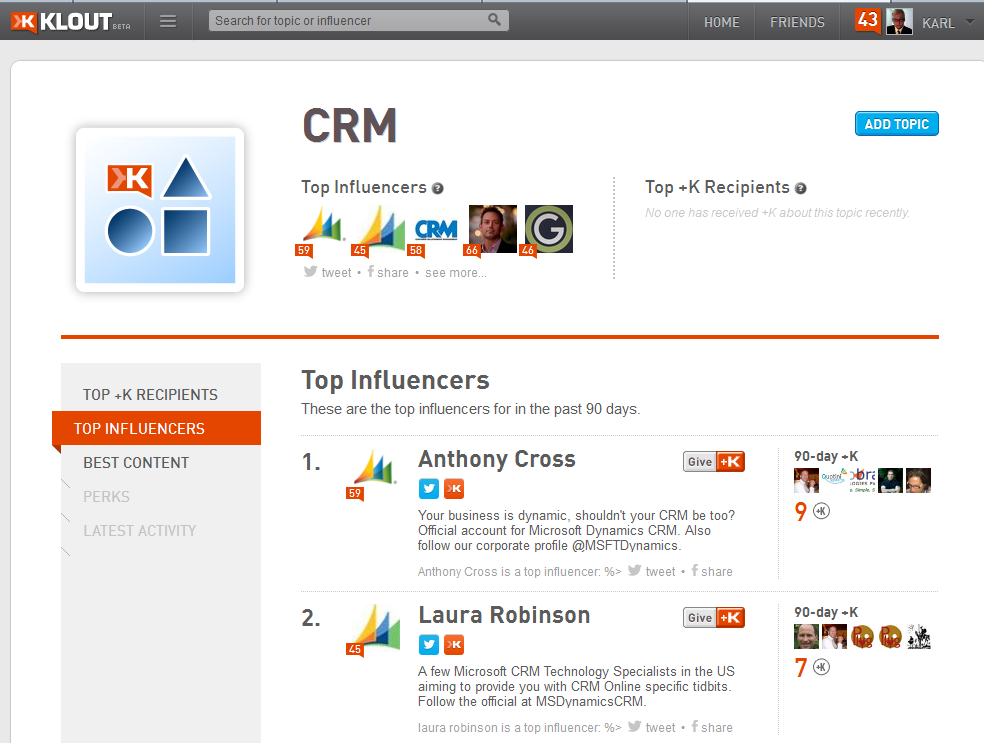Click the search for topic or influencer field
This screenshot has width=984, height=743.
[x=358, y=21]
